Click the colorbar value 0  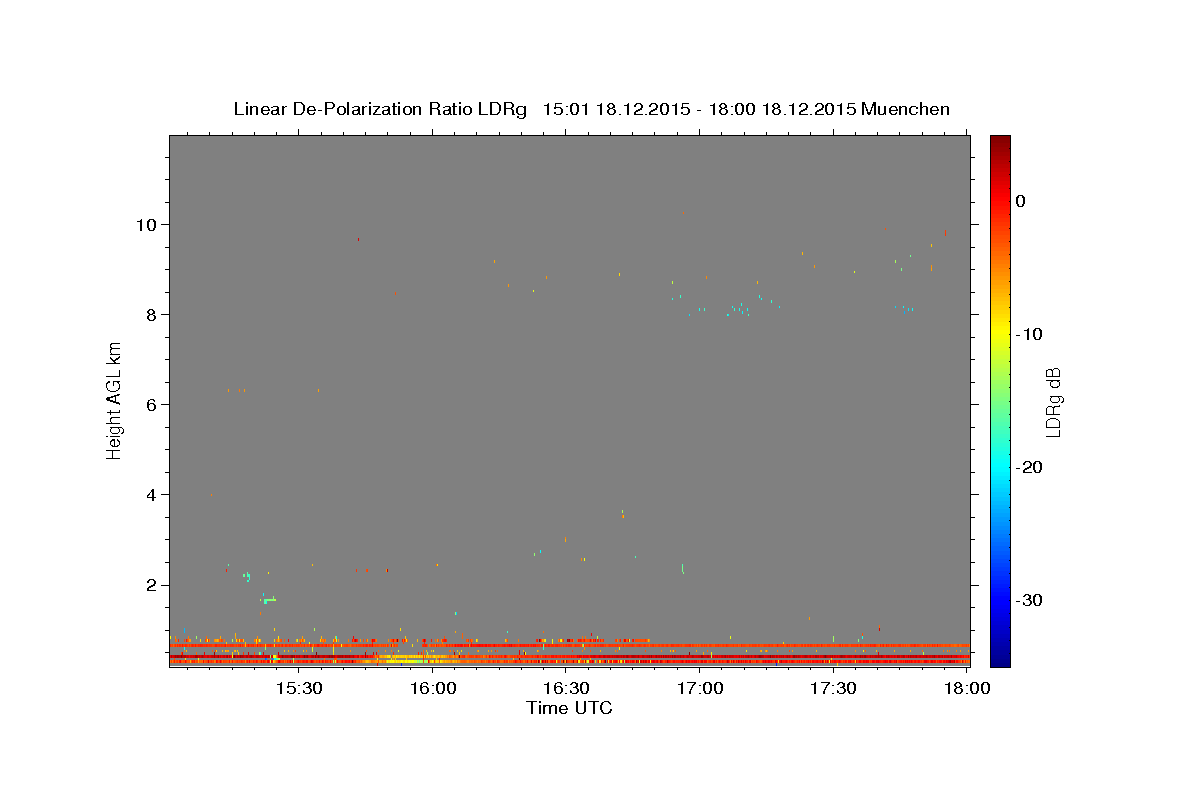click(1021, 201)
